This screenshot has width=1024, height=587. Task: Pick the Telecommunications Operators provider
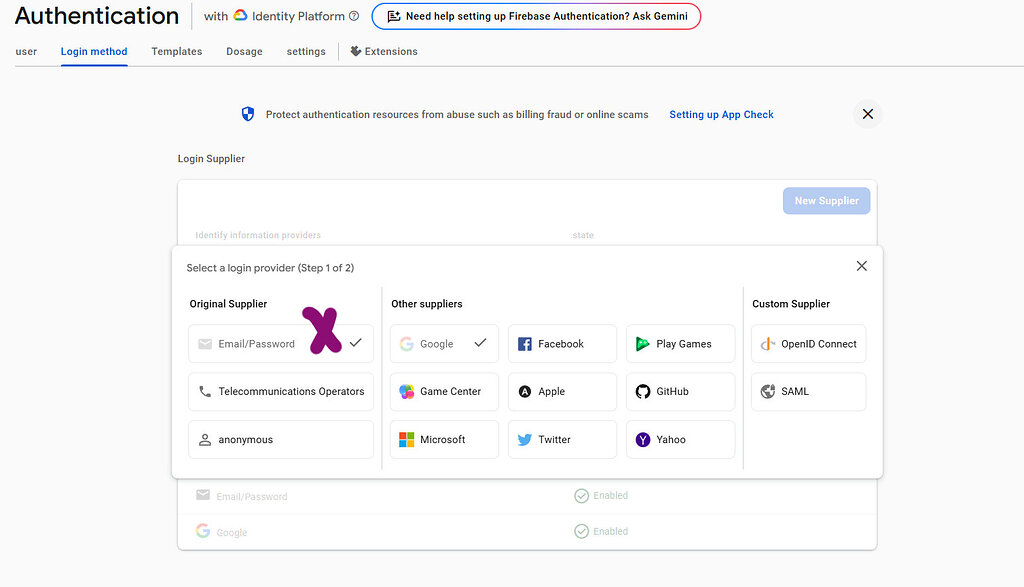[281, 391]
